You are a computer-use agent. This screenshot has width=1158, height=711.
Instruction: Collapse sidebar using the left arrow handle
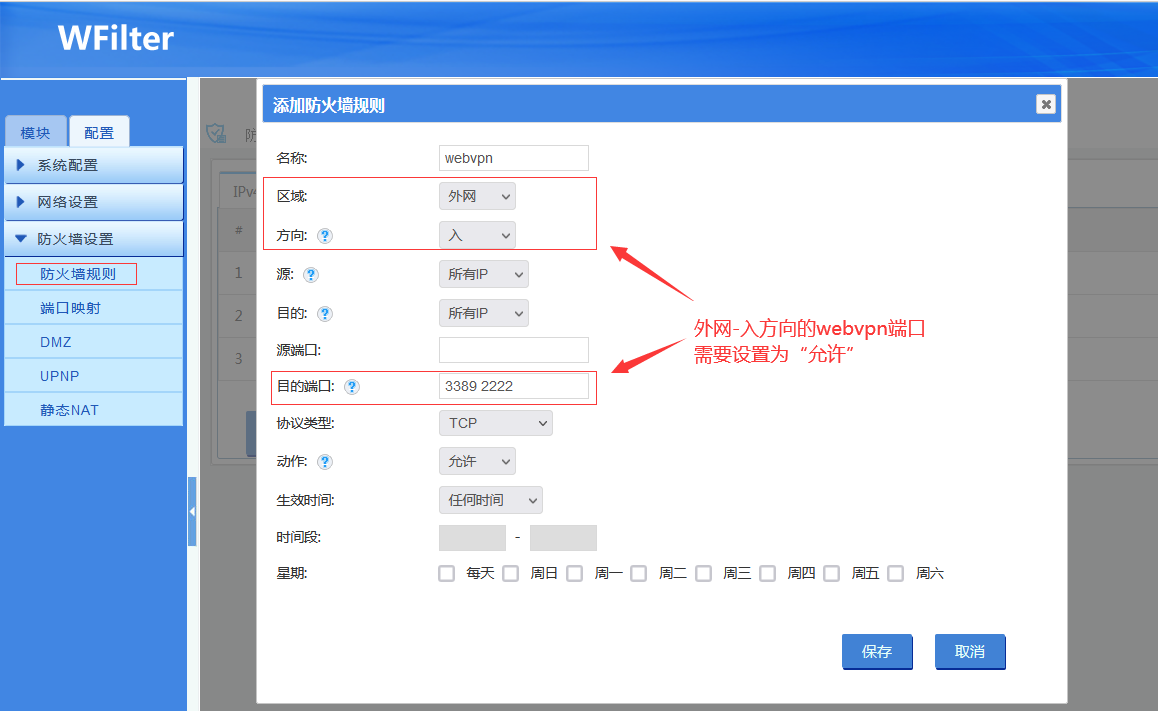click(x=192, y=511)
